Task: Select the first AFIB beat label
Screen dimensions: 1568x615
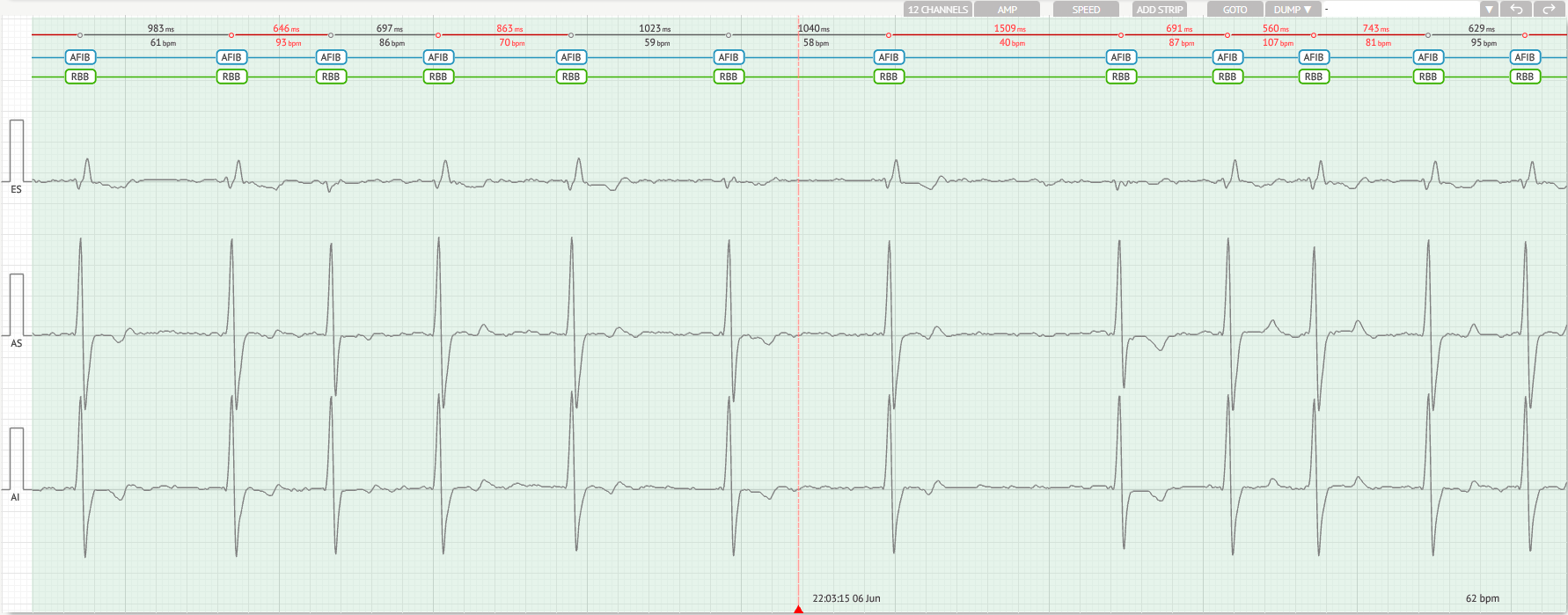Action: 80,57
